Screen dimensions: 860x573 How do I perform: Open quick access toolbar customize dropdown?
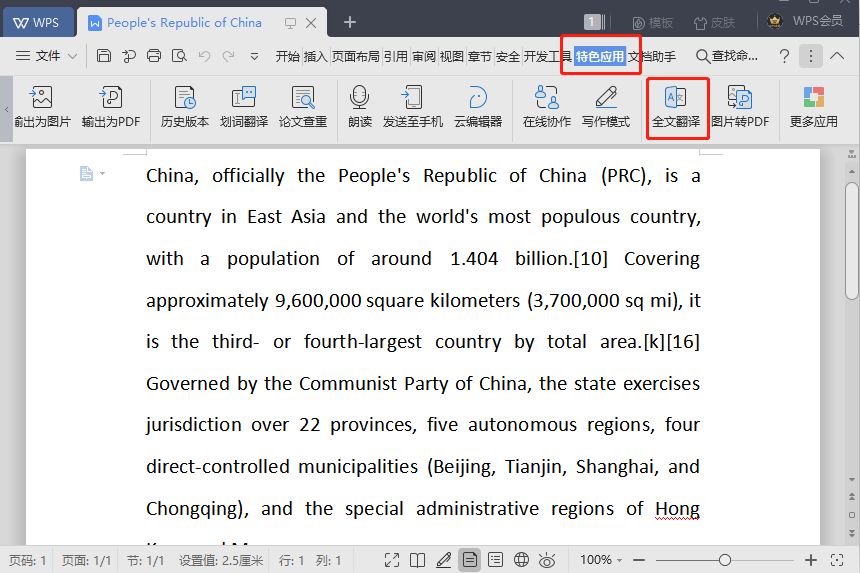254,56
